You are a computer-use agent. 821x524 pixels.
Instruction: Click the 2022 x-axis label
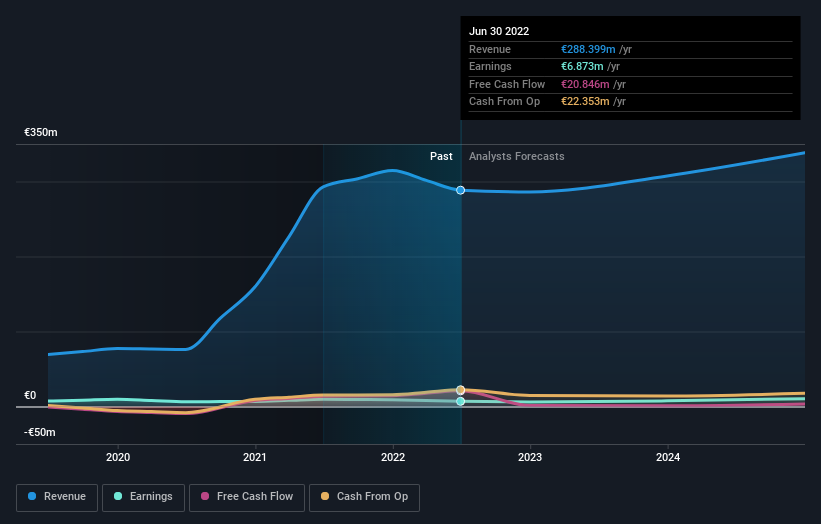tap(393, 458)
